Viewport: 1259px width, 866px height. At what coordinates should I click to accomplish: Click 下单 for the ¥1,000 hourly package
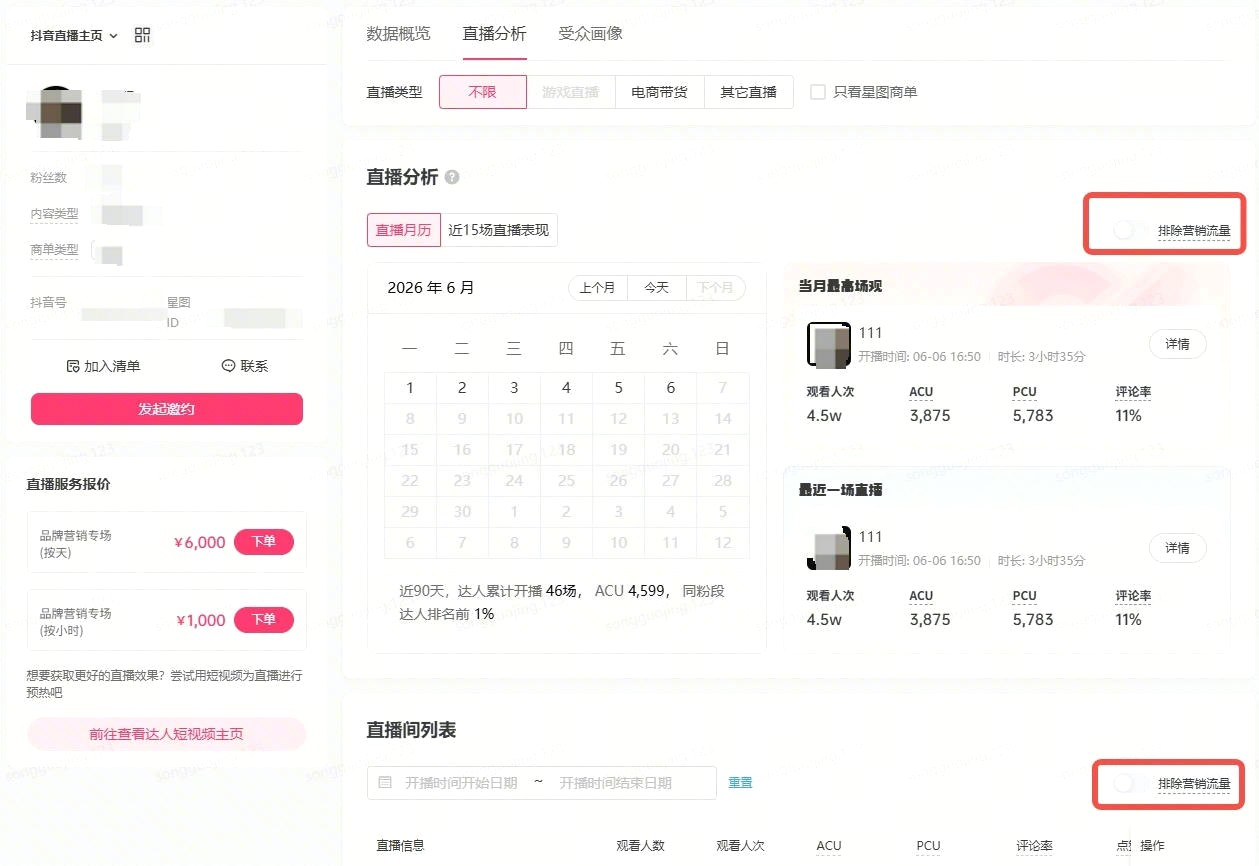point(263,620)
